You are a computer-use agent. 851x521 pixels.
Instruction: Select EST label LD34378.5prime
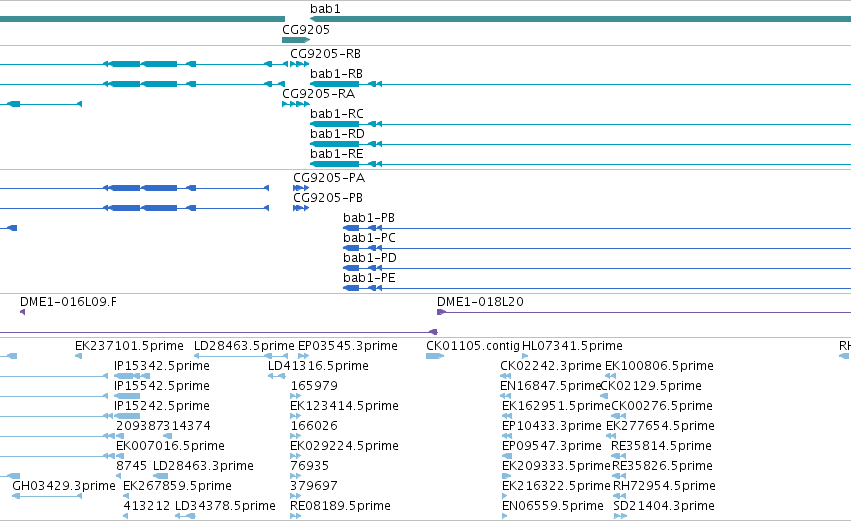pyautogui.click(x=225, y=507)
